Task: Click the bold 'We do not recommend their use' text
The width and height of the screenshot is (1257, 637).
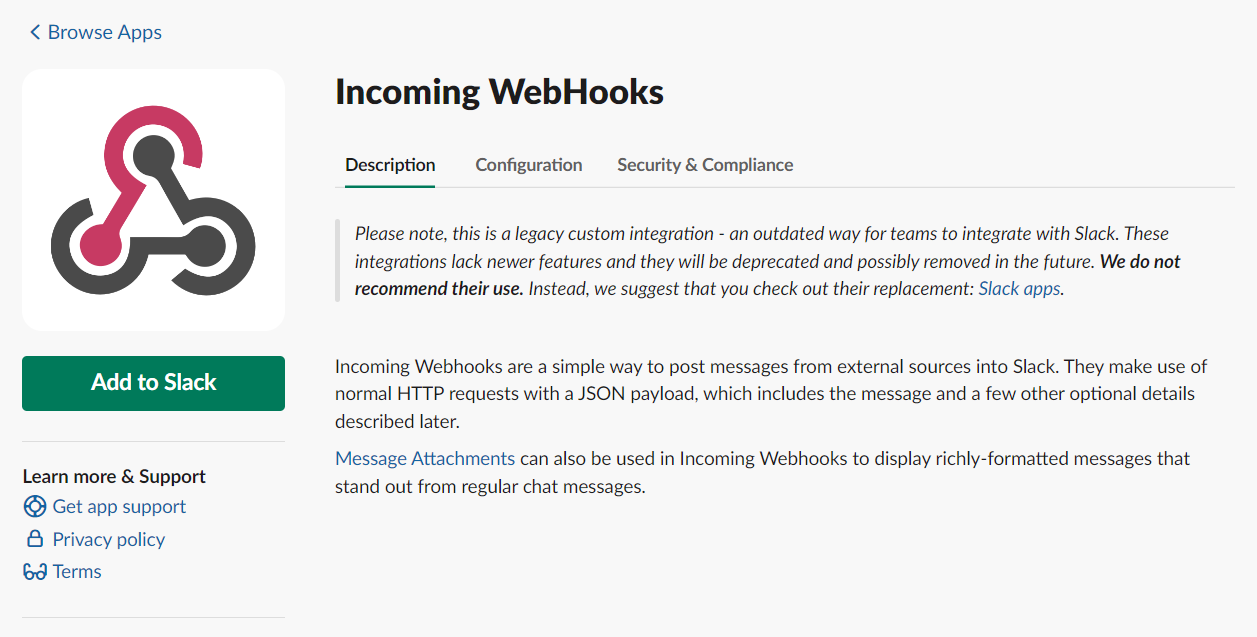Action: point(768,275)
